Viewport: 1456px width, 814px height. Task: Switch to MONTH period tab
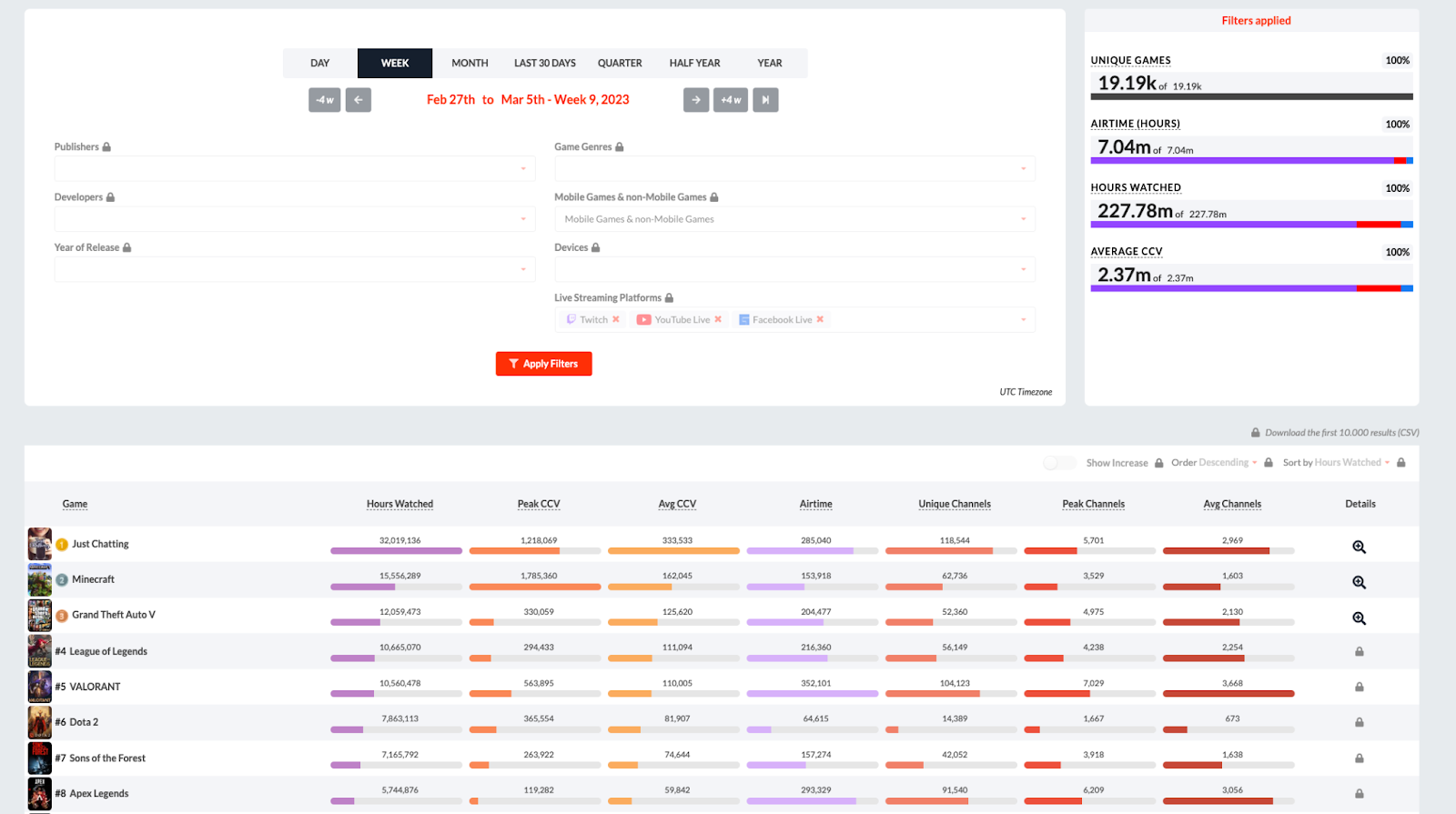(x=470, y=63)
